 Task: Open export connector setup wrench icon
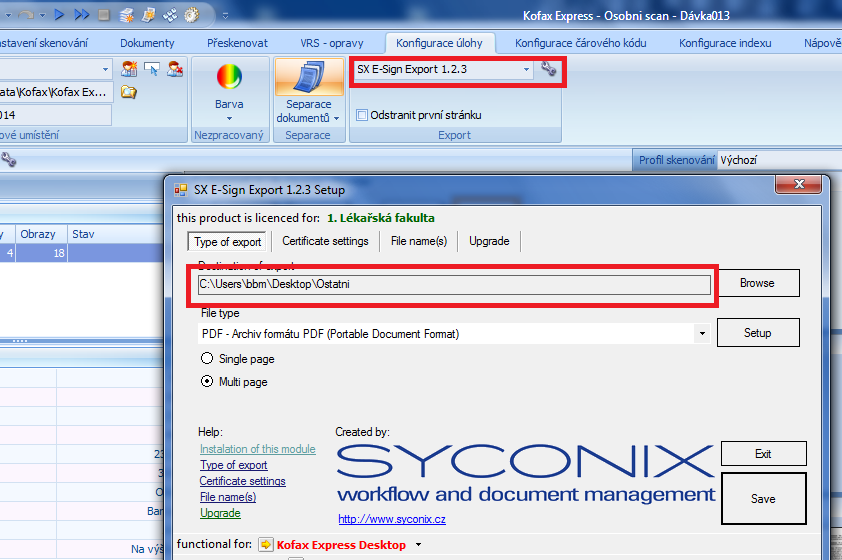click(x=548, y=69)
